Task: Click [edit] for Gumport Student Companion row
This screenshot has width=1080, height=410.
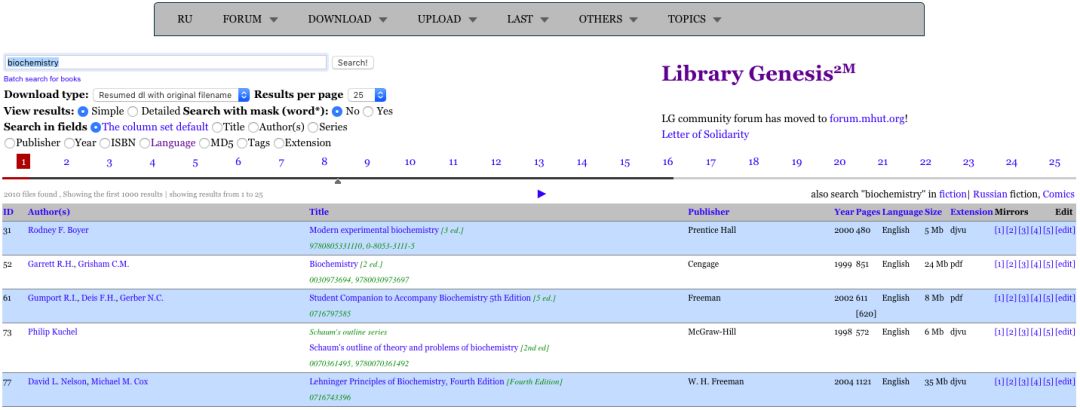Action: pyautogui.click(x=1065, y=298)
